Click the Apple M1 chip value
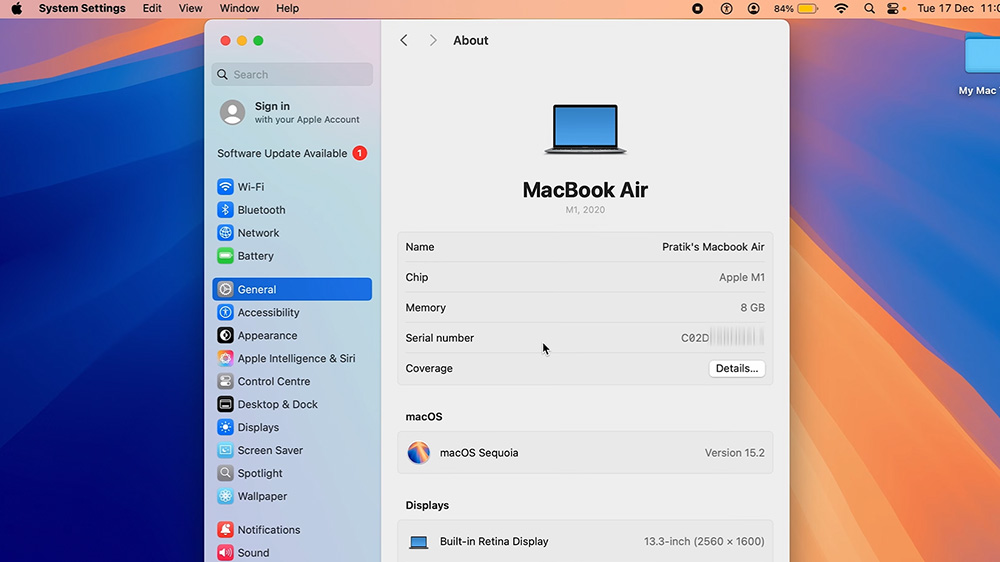1000x562 pixels. 742,277
